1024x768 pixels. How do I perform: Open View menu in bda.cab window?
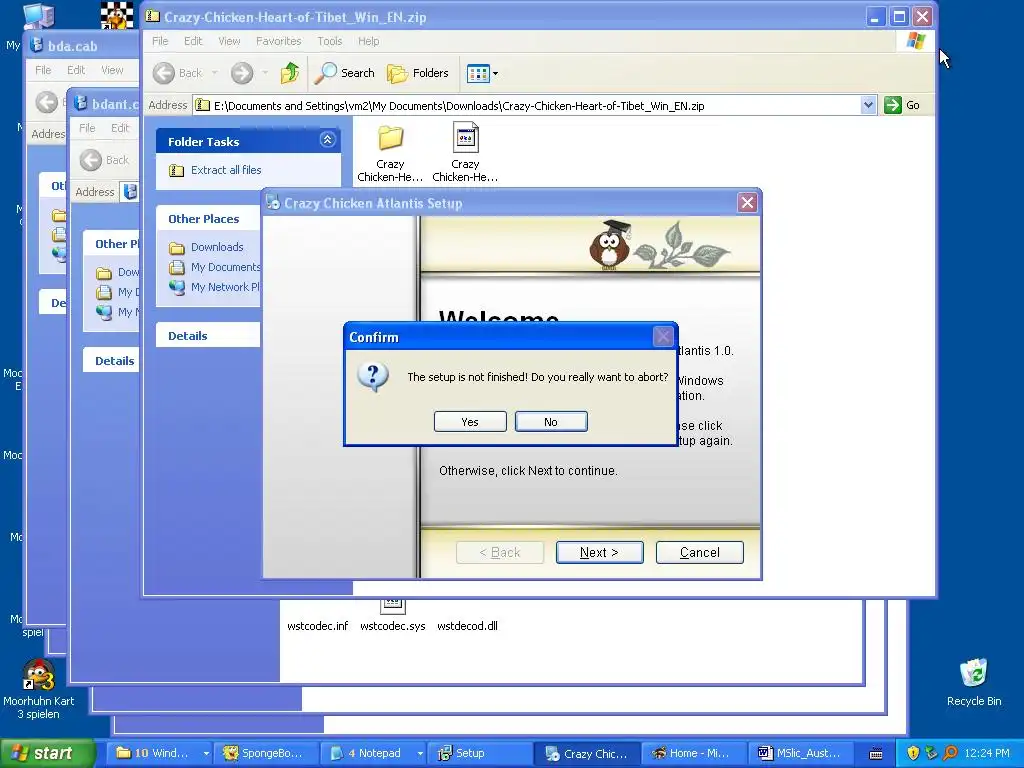pos(112,70)
